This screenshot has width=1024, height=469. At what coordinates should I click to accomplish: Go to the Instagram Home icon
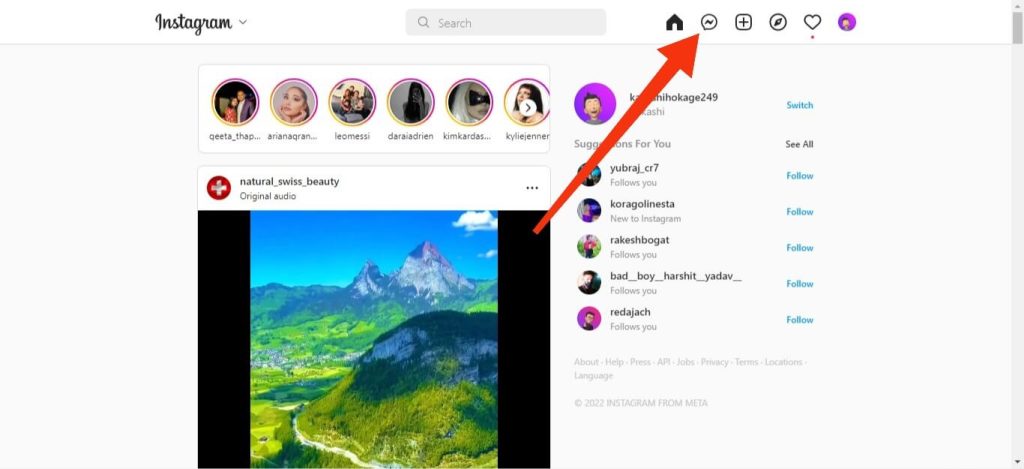point(674,23)
